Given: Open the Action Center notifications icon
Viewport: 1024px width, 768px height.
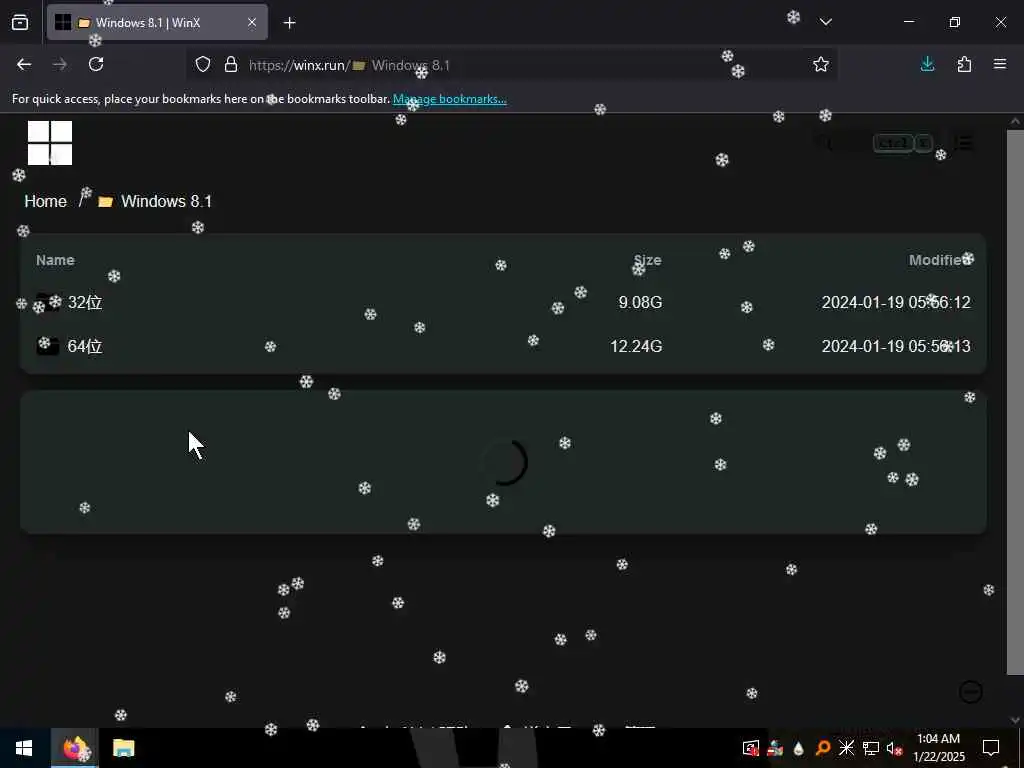Looking at the screenshot, I should tap(991, 748).
